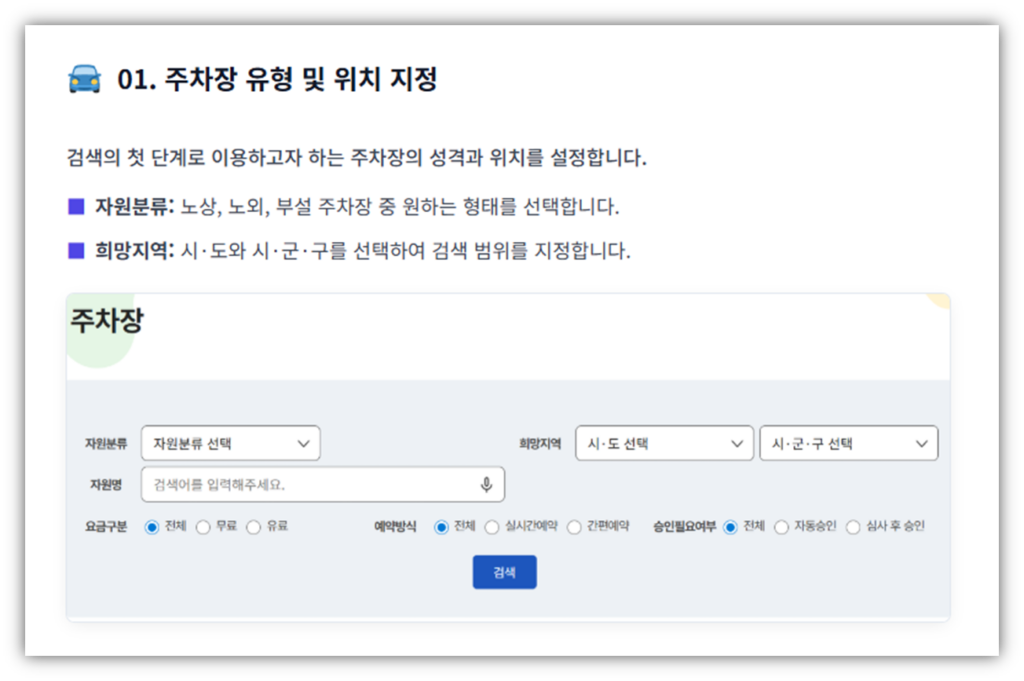Select 전체 under 예약방식
This screenshot has width=1024, height=681.
point(441,527)
